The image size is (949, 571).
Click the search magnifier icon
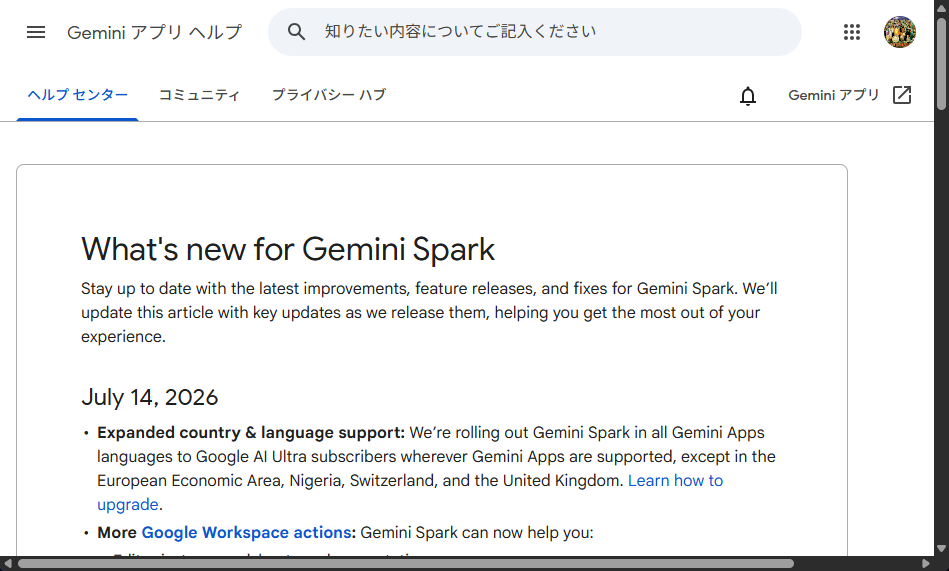tap(296, 31)
